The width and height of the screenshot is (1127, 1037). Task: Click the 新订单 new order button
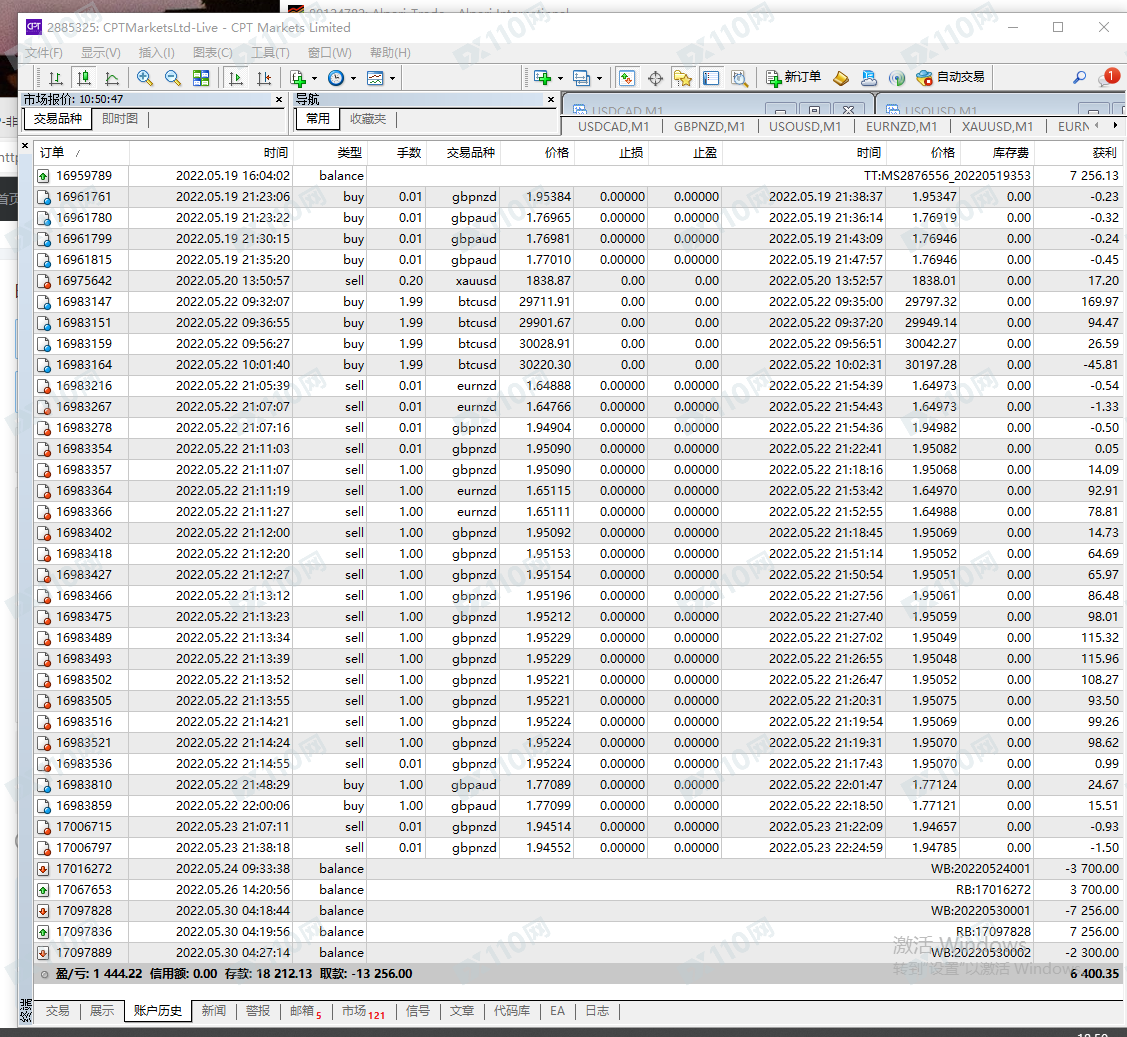[793, 77]
